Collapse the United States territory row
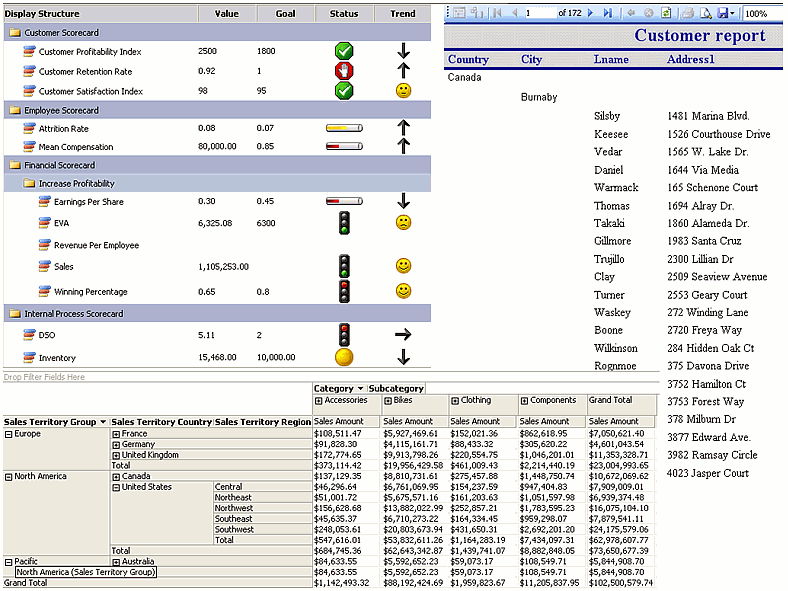 click(x=116, y=487)
